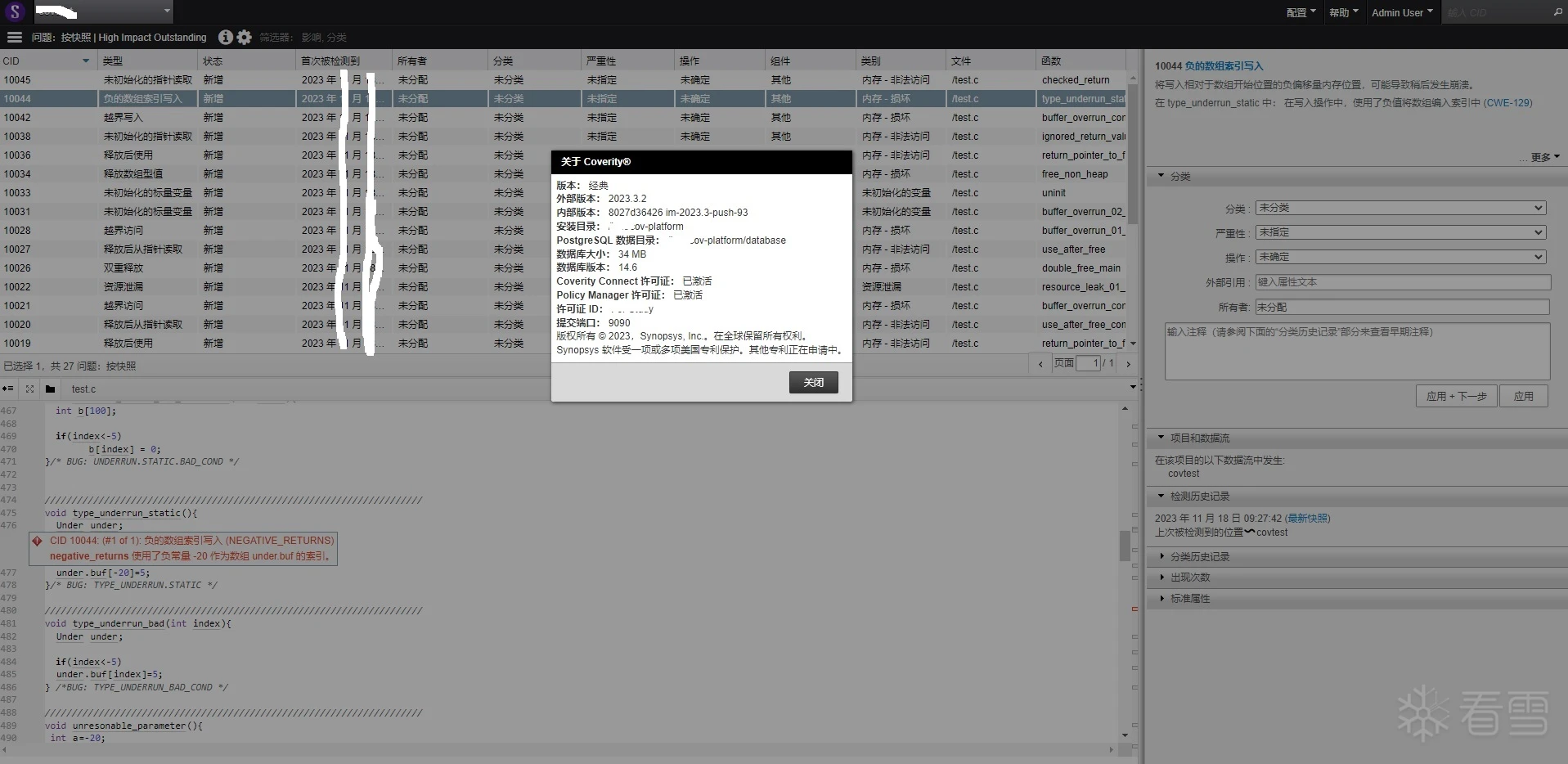Click the double_free_main function cell
Screen dimensions: 1568x764
point(1081,268)
